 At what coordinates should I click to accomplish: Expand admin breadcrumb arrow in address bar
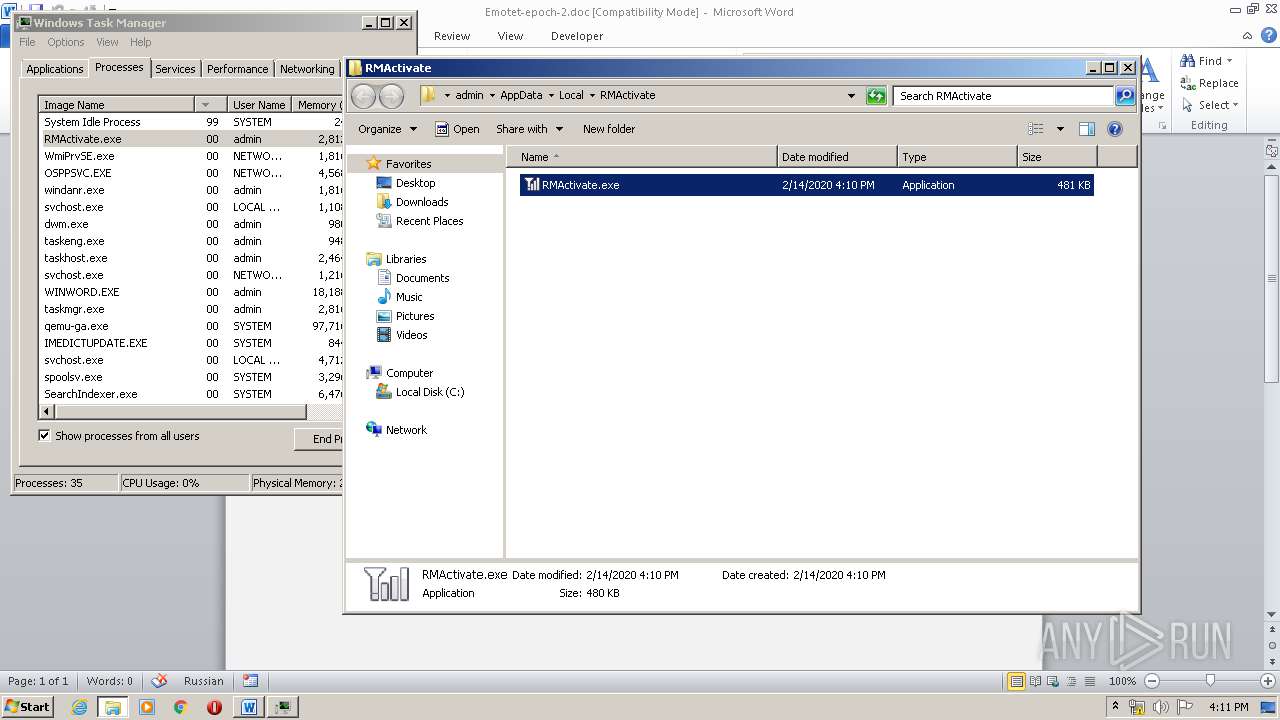tap(492, 96)
